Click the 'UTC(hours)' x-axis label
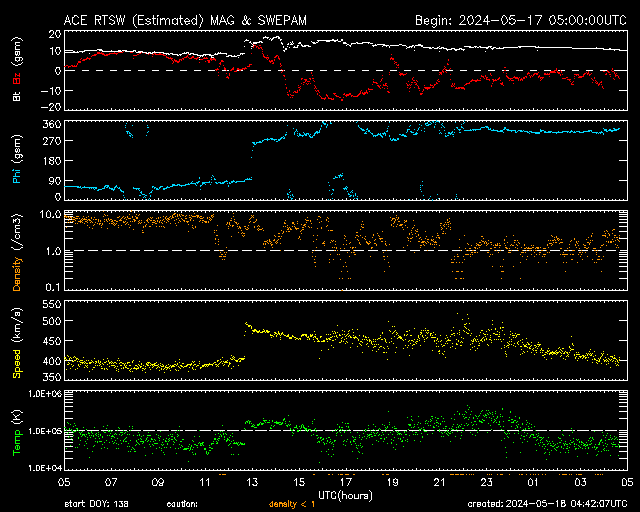This screenshot has width=640, height=512. 345,496
